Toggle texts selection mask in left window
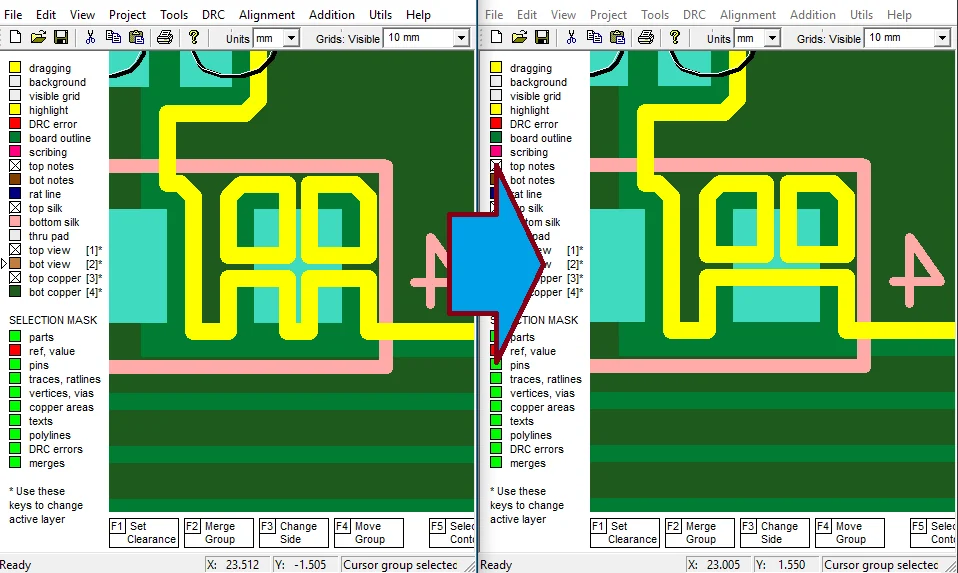 tap(15, 421)
